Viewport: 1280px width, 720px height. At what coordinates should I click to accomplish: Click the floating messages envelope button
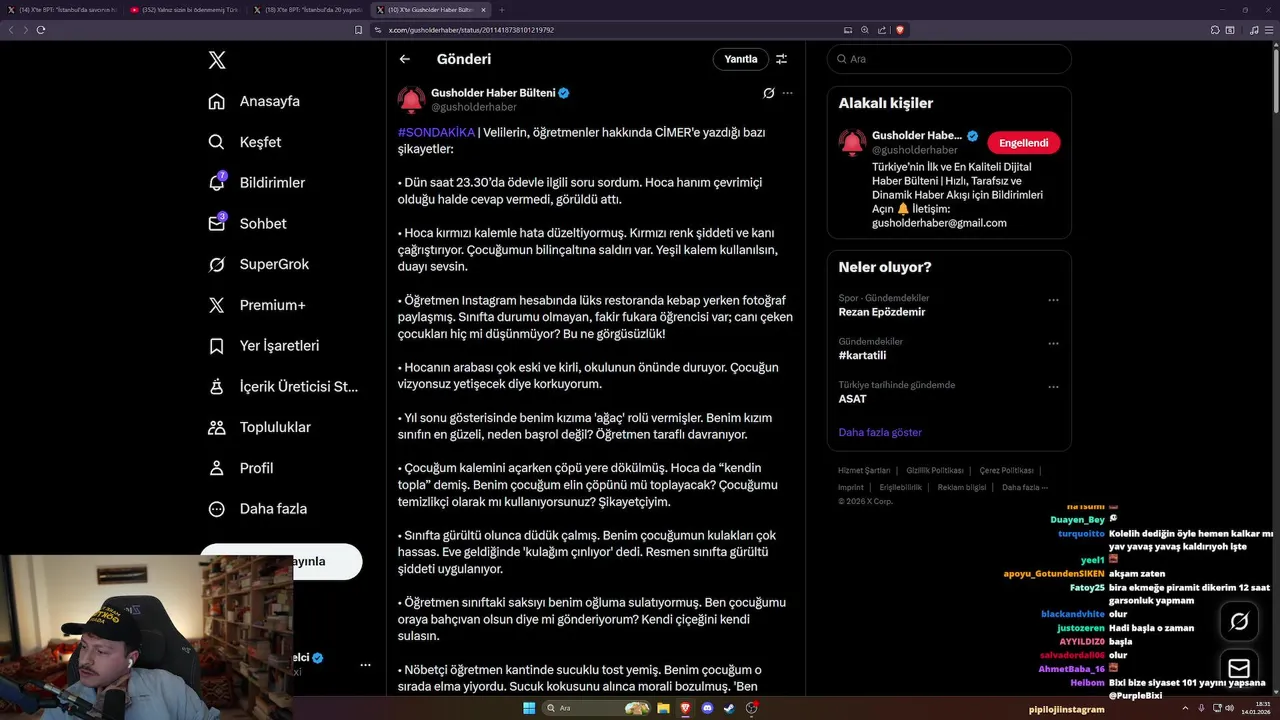tap(1239, 668)
